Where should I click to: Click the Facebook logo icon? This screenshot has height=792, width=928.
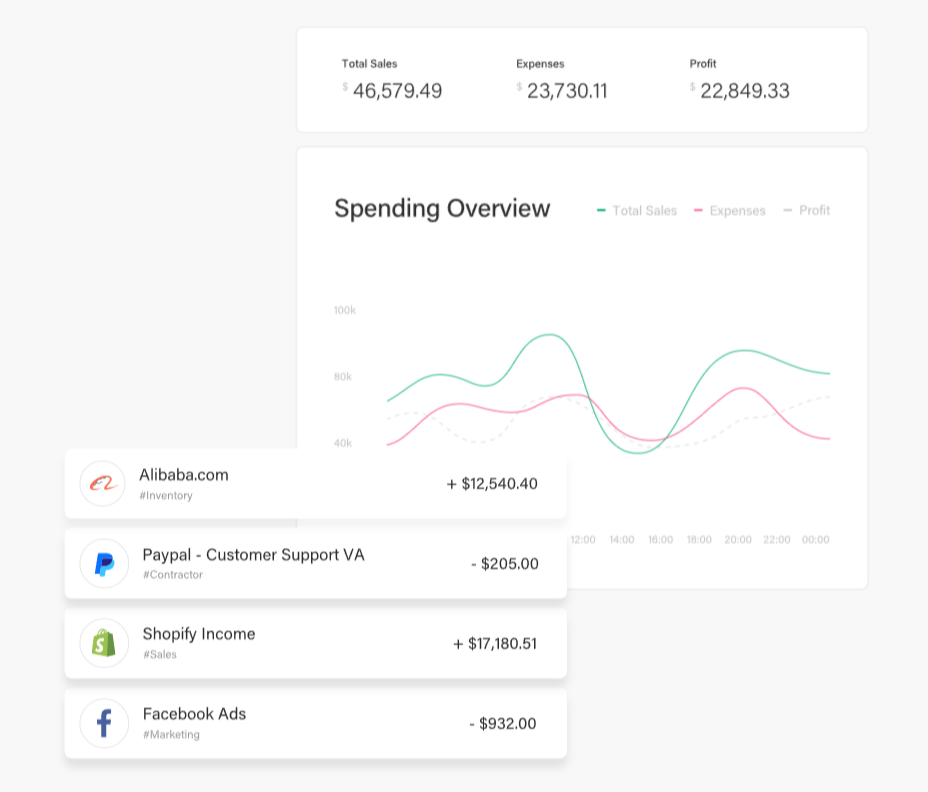(x=104, y=723)
